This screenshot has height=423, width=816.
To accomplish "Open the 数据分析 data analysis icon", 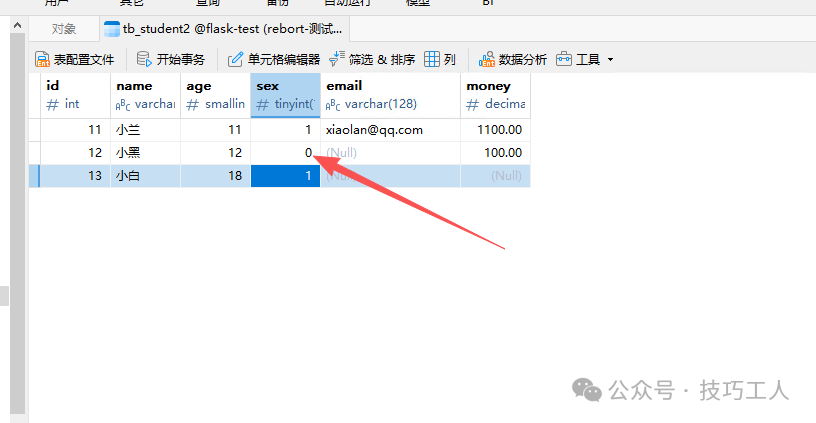I will pos(487,59).
